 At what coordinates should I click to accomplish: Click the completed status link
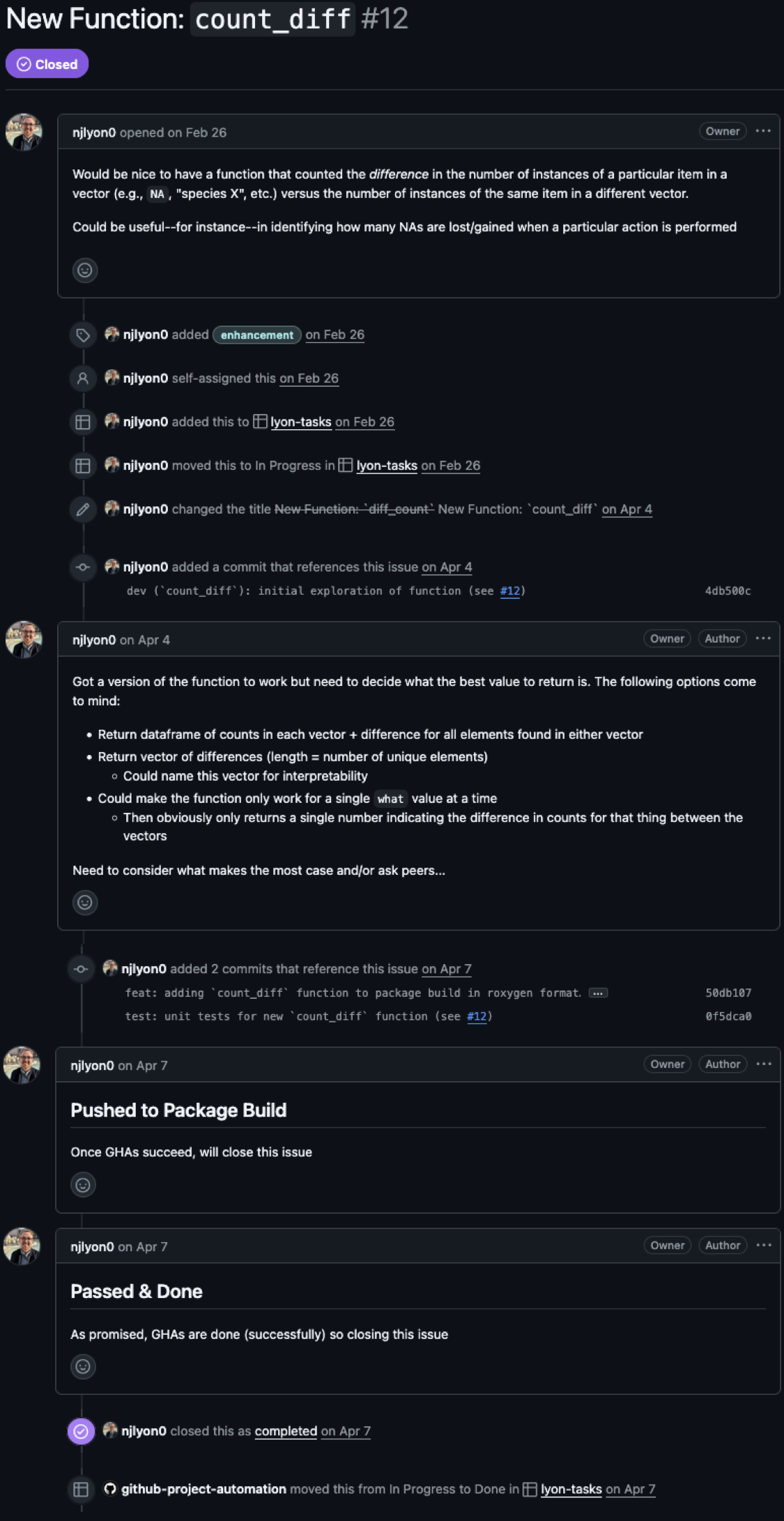point(286,1431)
